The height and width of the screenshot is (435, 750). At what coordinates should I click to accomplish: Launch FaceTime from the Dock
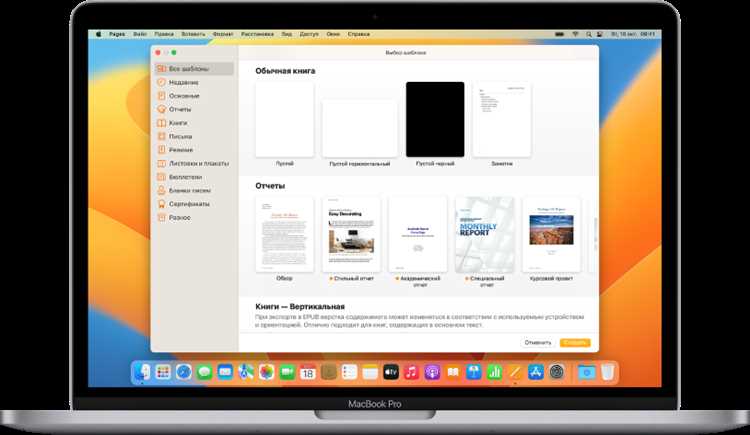pyautogui.click(x=287, y=372)
